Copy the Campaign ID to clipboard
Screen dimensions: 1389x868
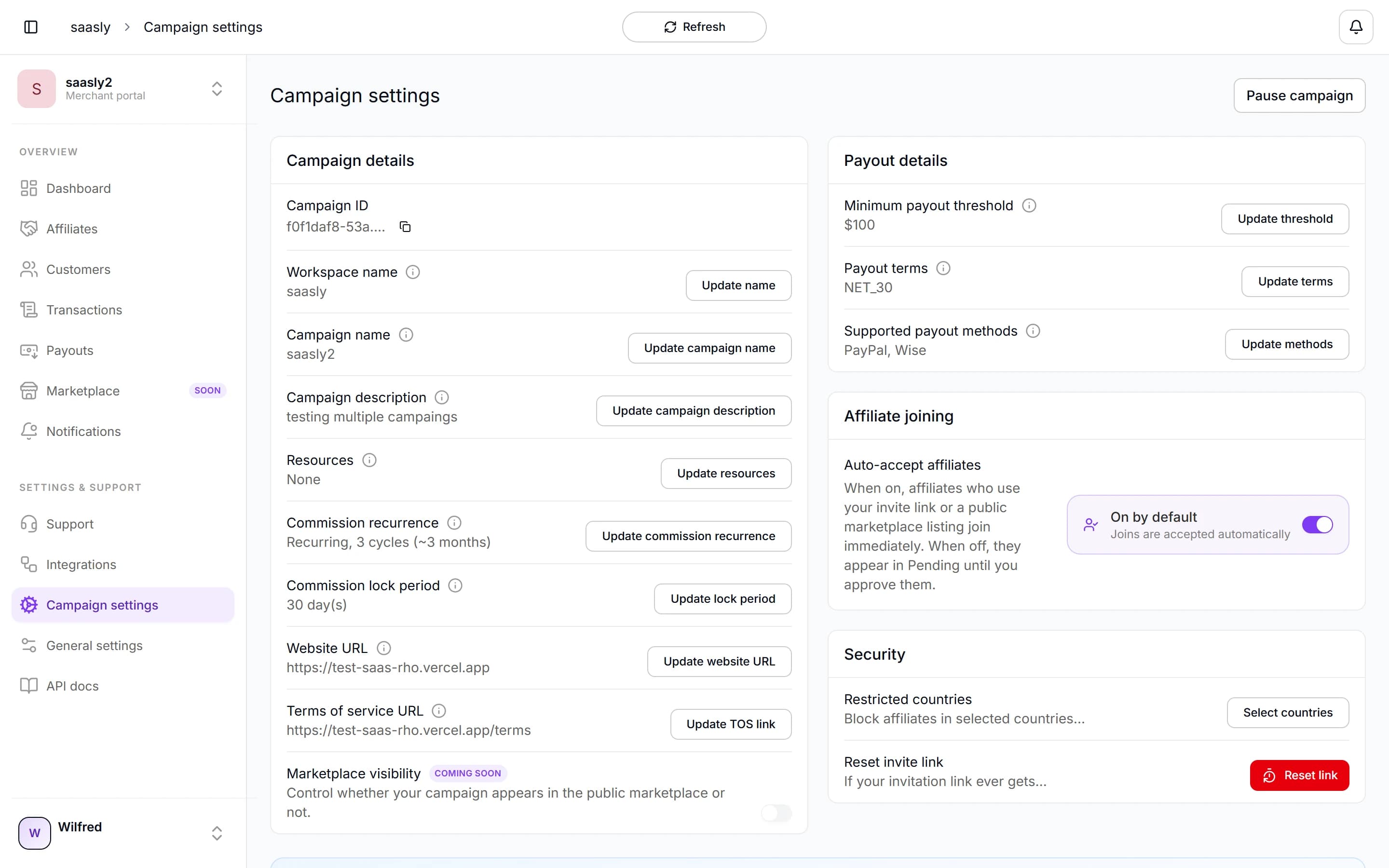pyautogui.click(x=405, y=227)
